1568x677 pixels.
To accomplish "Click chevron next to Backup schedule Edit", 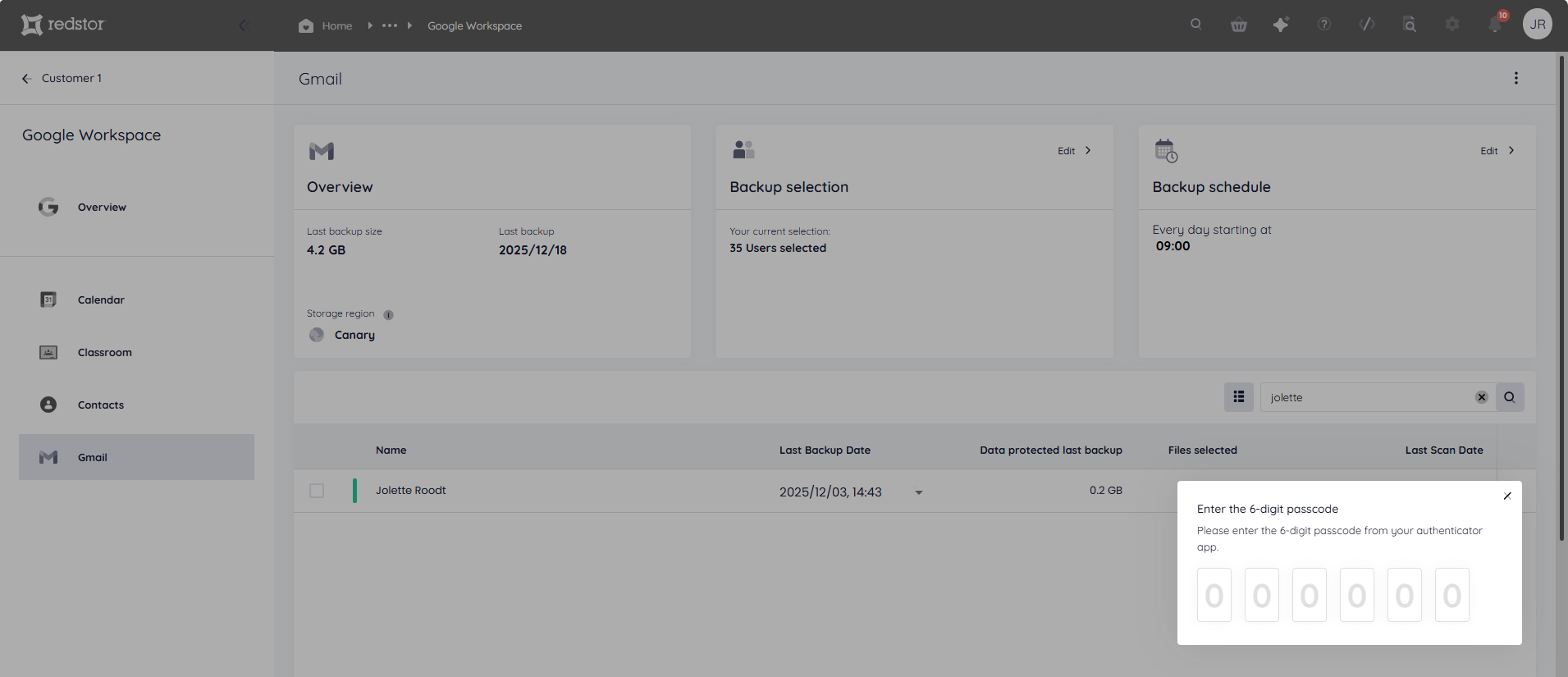I will coord(1511,150).
